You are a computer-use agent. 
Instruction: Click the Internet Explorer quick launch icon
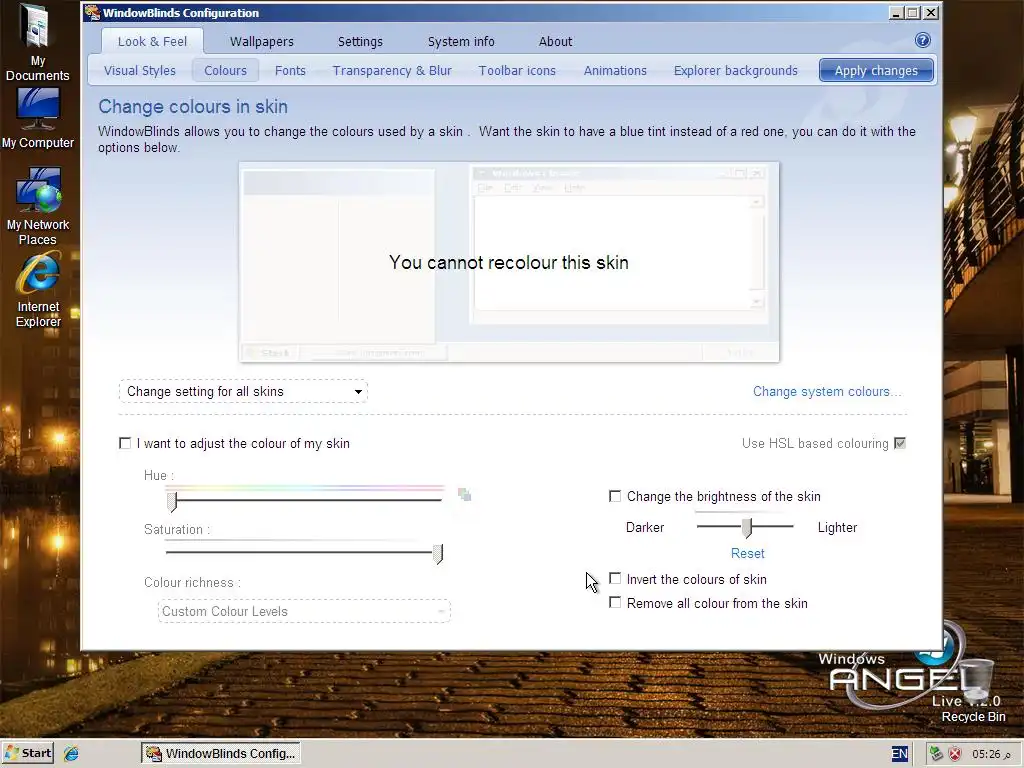tap(71, 753)
